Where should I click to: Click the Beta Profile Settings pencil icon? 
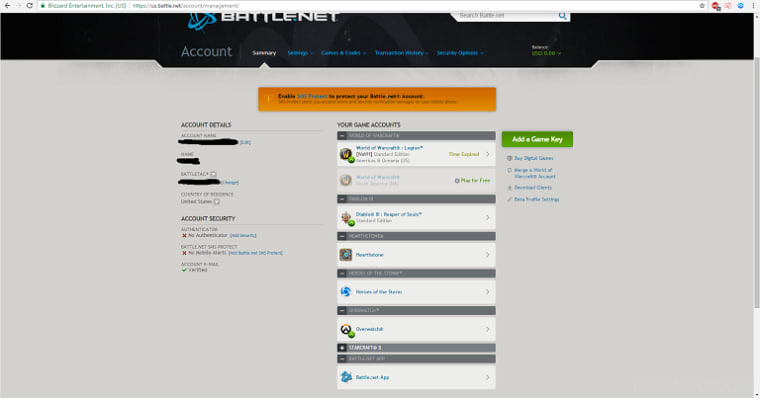(509, 199)
